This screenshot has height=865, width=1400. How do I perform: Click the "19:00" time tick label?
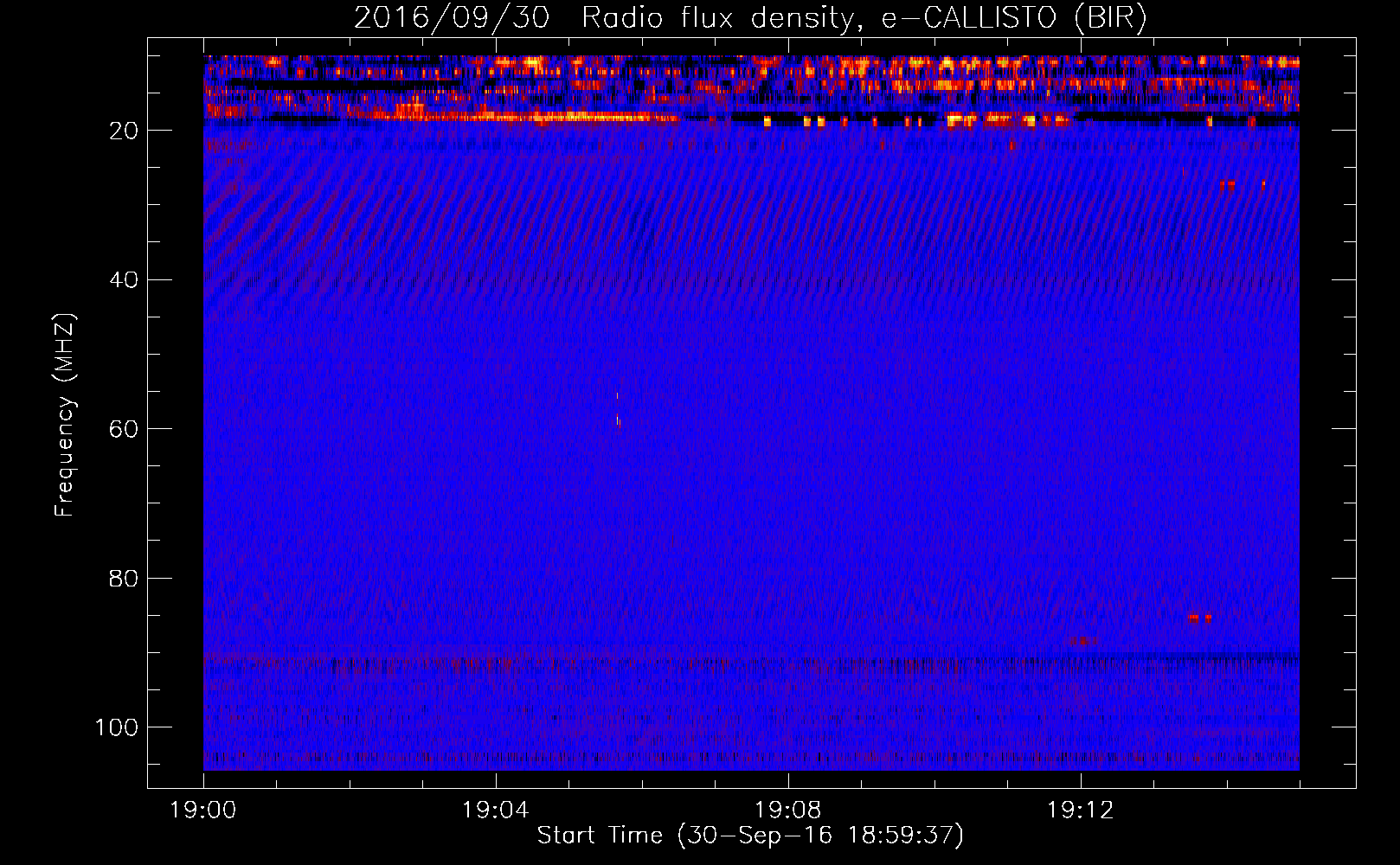203,811
